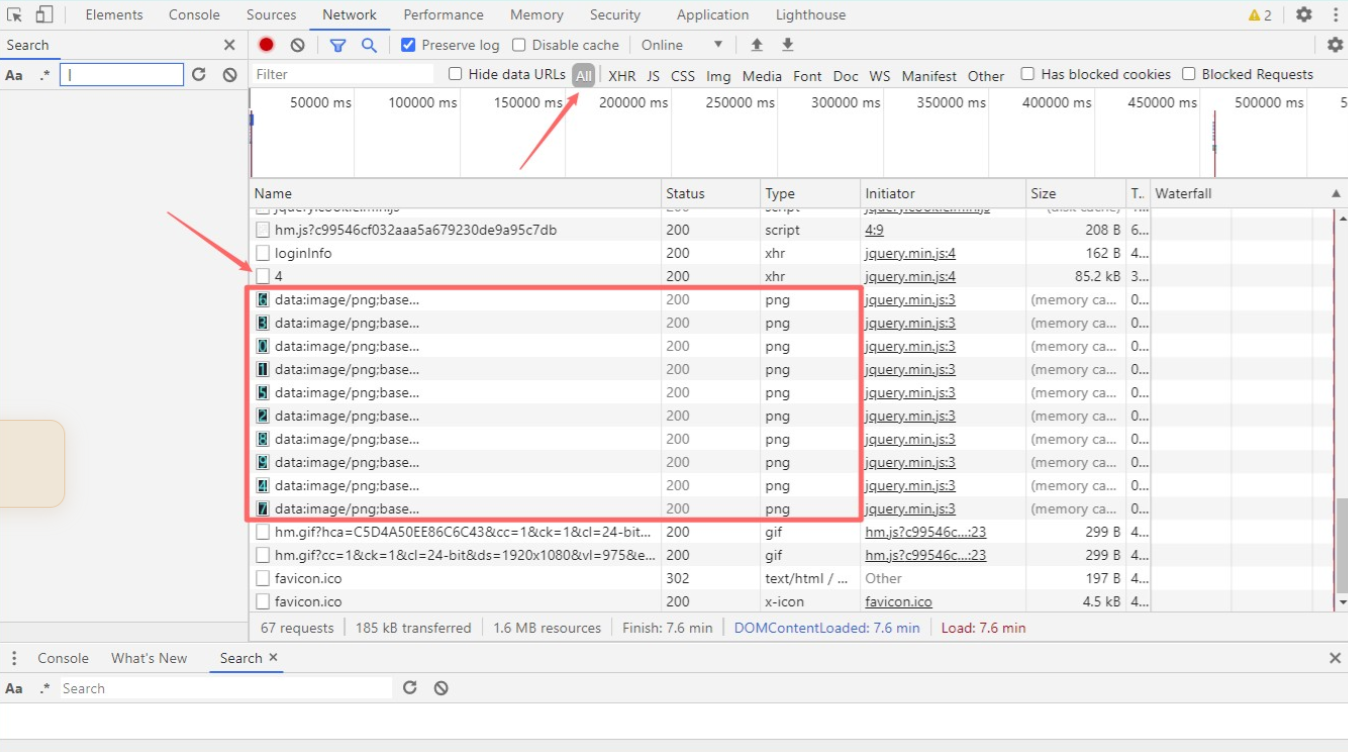Click the warnings counter showing 2

[x=1260, y=15]
